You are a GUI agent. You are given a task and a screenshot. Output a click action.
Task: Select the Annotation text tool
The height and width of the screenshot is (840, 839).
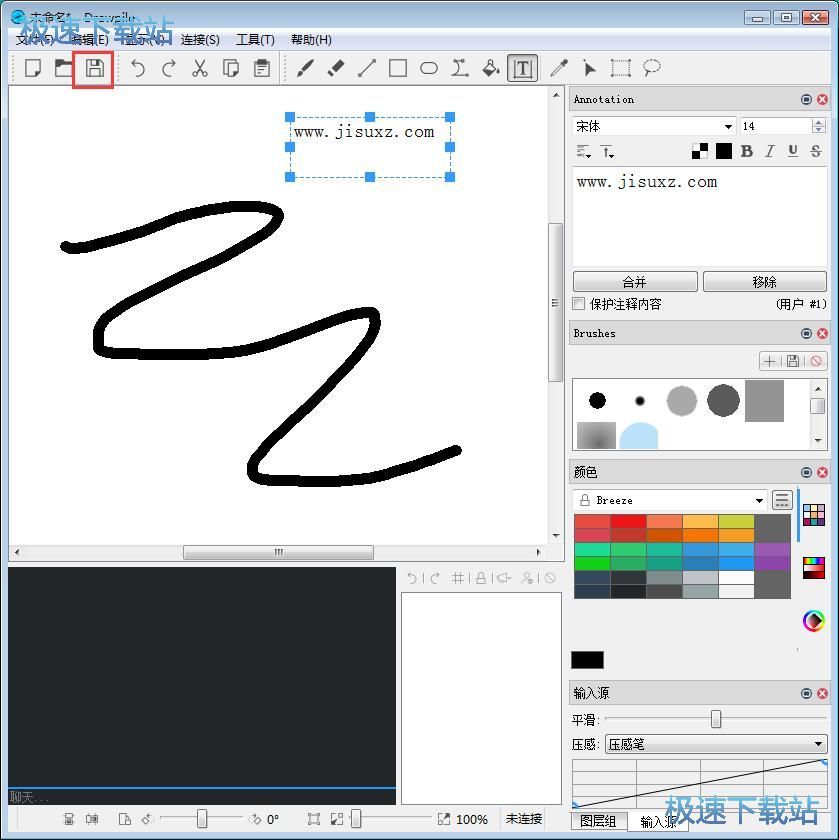(x=521, y=68)
